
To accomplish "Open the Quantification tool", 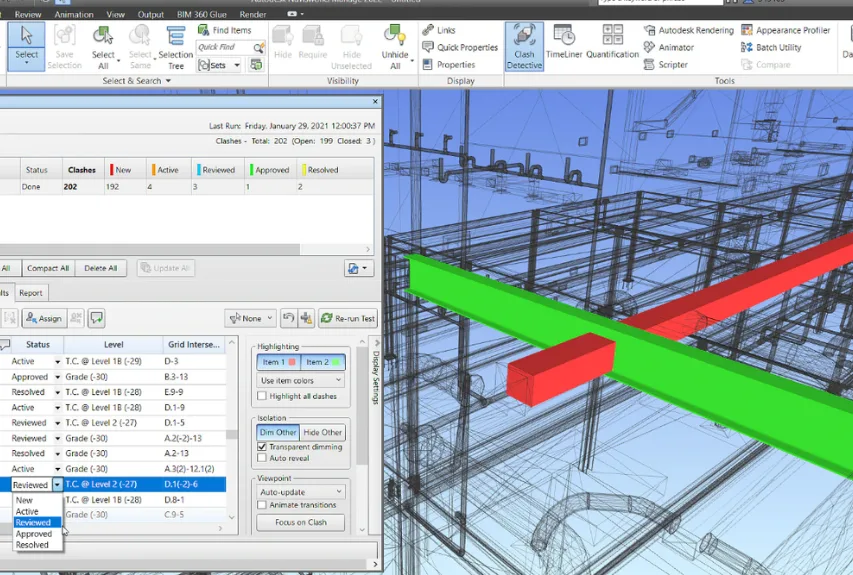I will pos(613,42).
